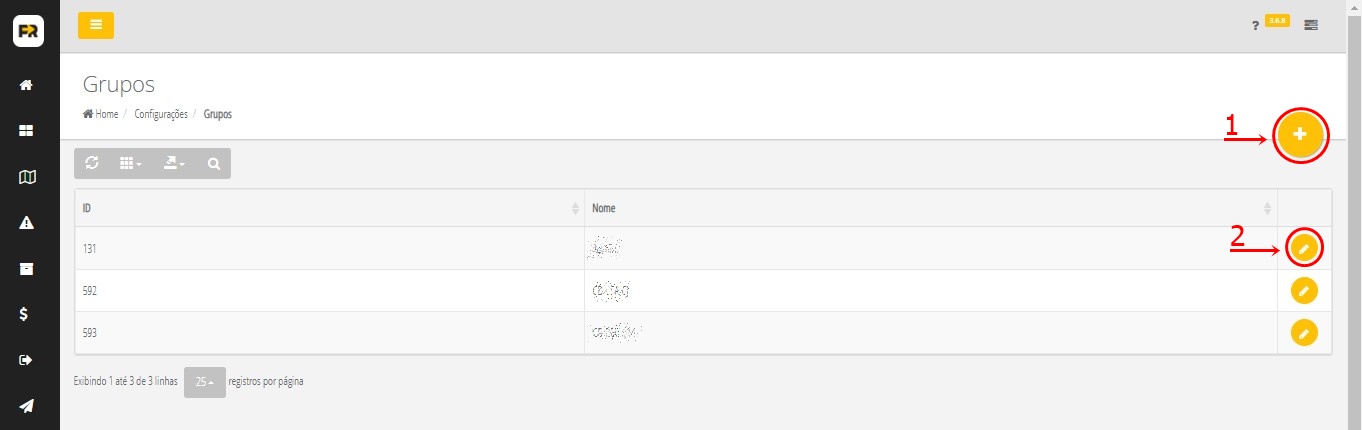
Task: Edit group with ID 131
Action: [x=1303, y=247]
